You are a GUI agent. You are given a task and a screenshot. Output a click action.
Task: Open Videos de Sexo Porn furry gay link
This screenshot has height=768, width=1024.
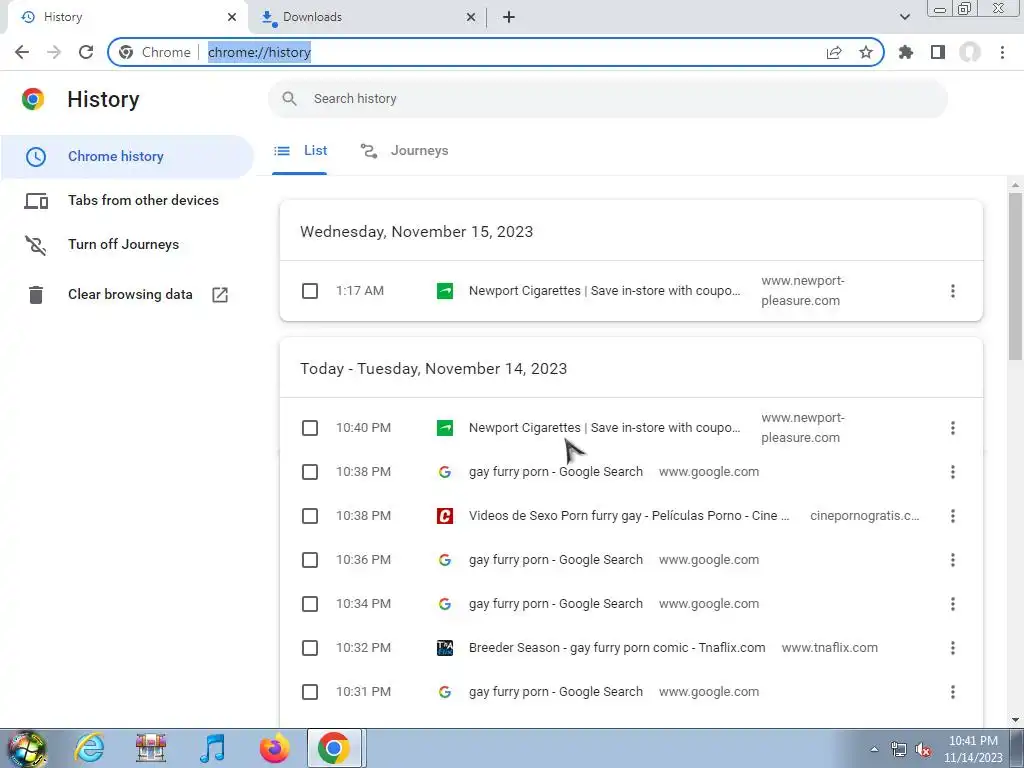pyautogui.click(x=629, y=516)
